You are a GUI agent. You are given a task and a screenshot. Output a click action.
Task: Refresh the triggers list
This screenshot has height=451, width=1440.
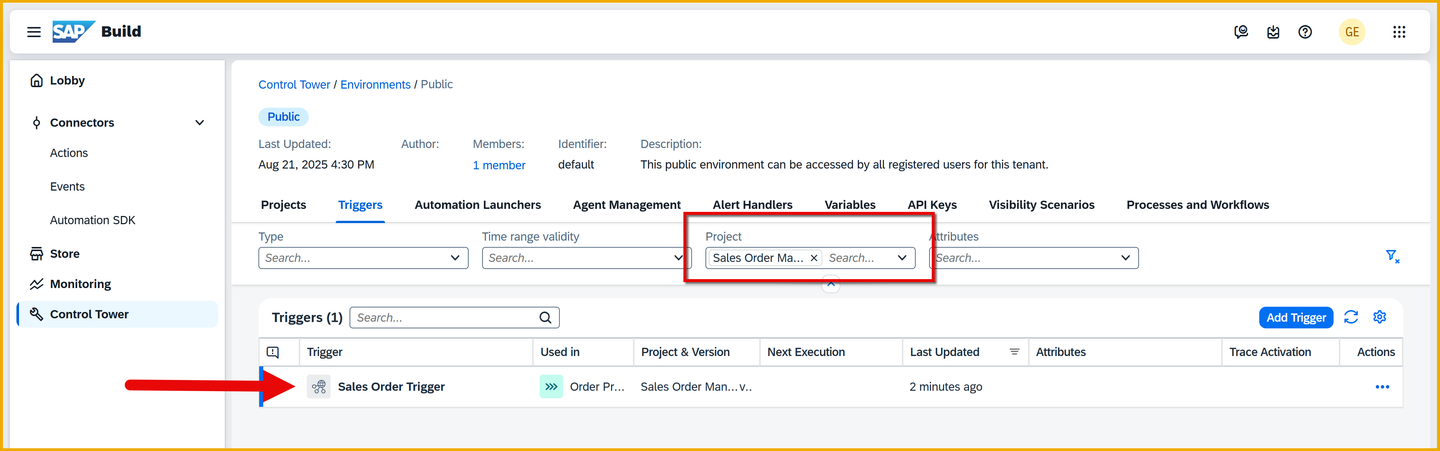coord(1351,317)
